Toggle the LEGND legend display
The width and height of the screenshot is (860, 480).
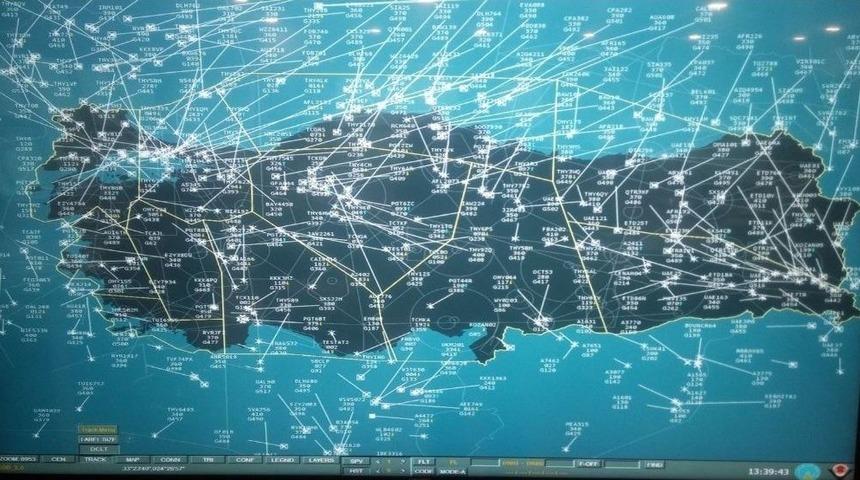pos(283,459)
